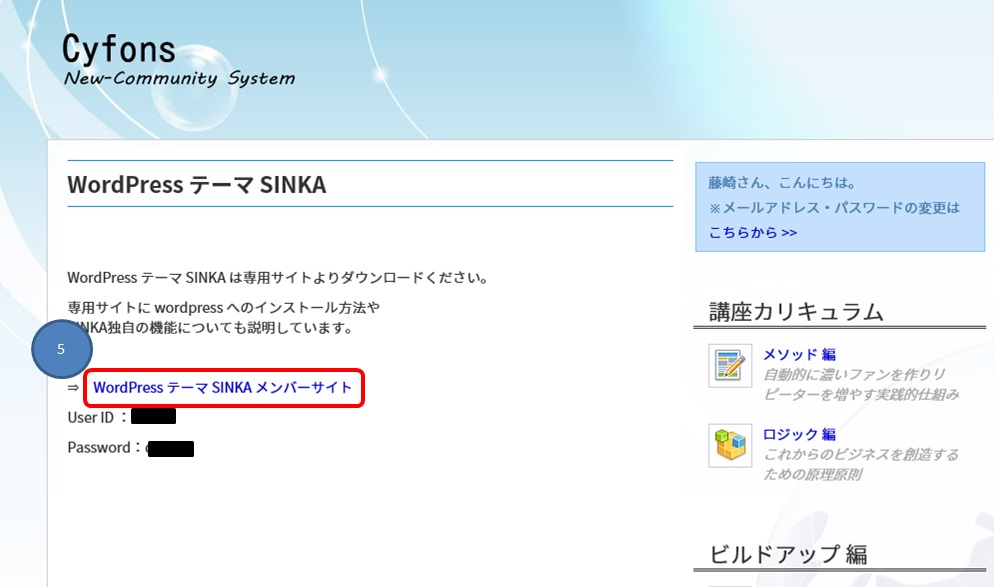
Task: Select the 講座カリキュラム section heading
Action: click(794, 310)
